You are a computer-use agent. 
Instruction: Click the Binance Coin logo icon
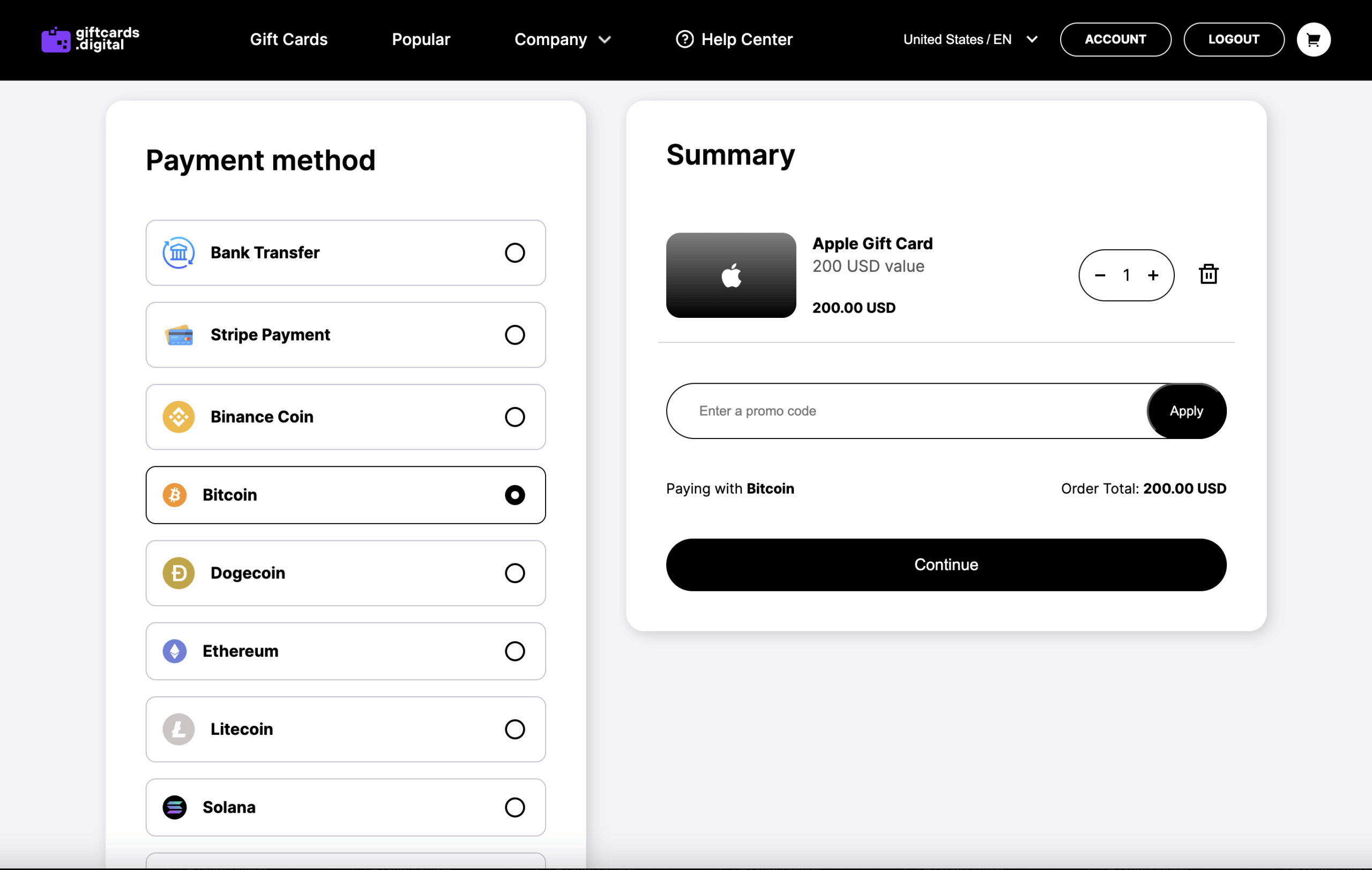pyautogui.click(x=178, y=417)
